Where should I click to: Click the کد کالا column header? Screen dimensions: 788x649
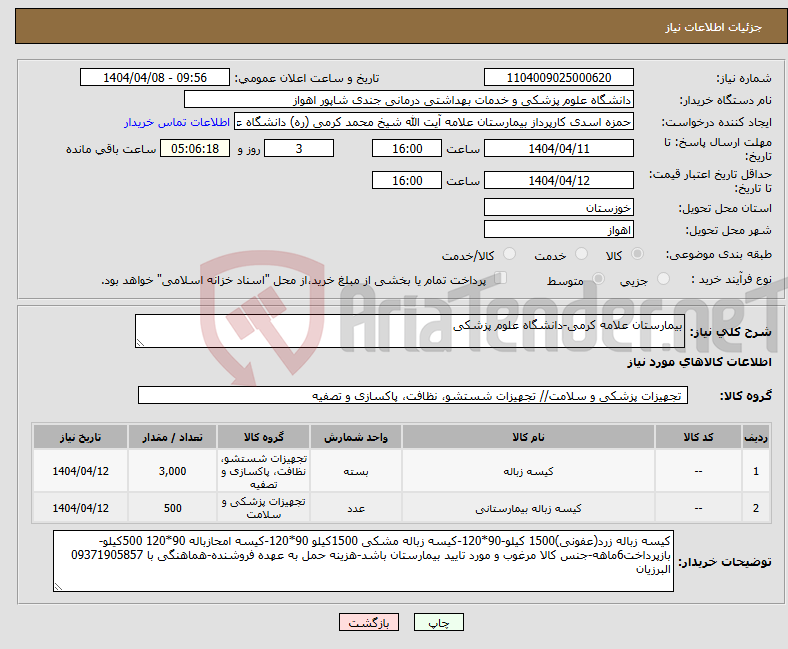click(698, 436)
